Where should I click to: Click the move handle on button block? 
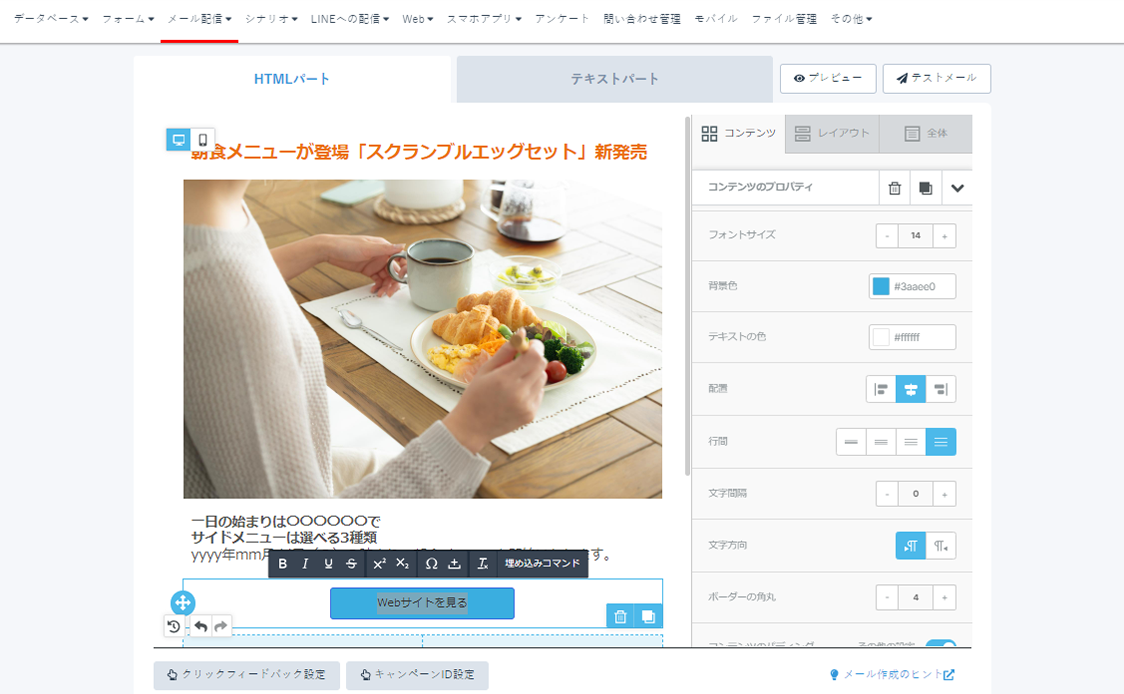[183, 603]
